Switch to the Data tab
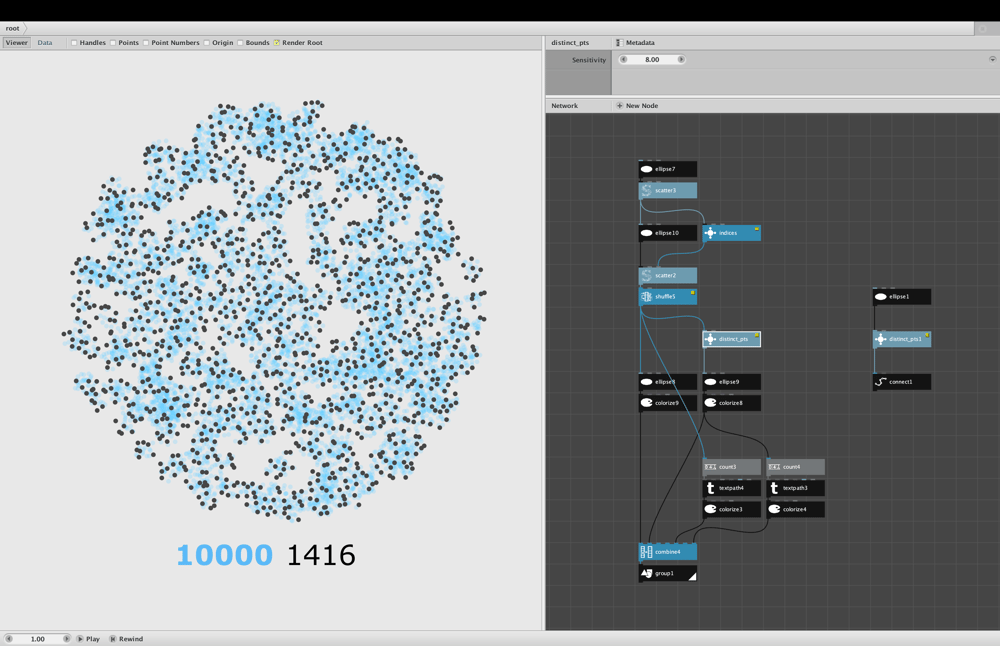The width and height of the screenshot is (1000, 646). [45, 43]
